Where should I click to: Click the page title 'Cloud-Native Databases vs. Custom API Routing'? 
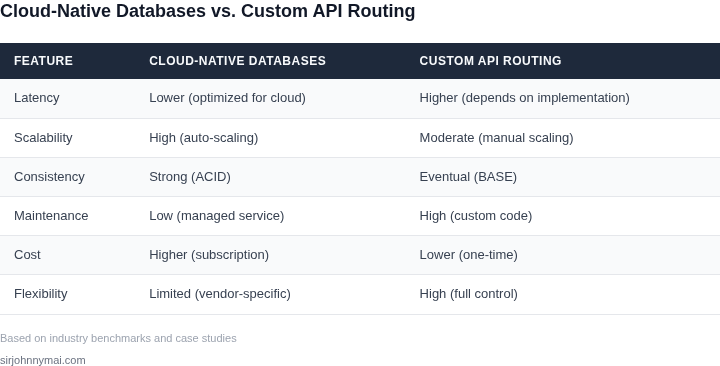pos(208,11)
